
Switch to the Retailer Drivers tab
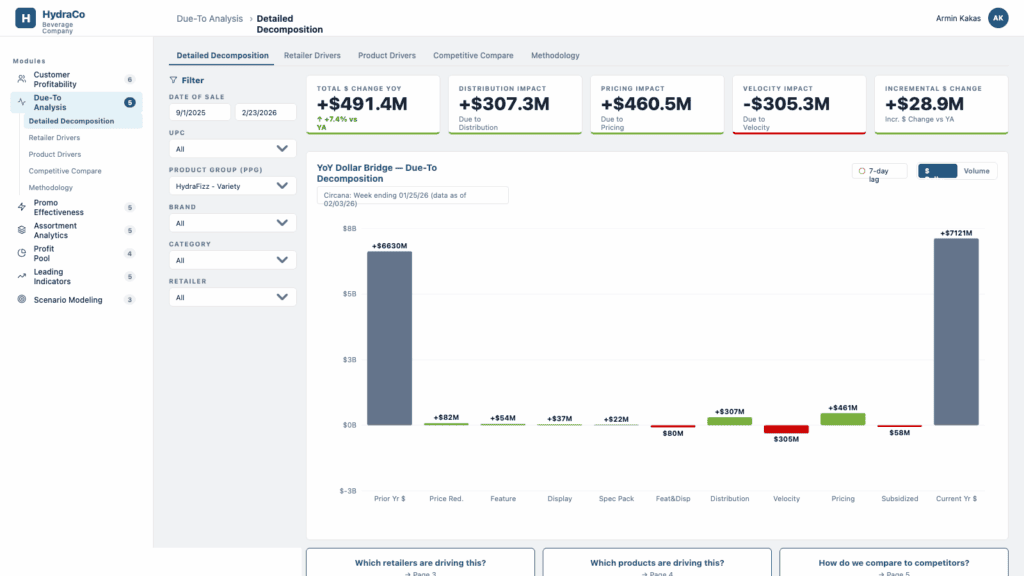point(312,56)
